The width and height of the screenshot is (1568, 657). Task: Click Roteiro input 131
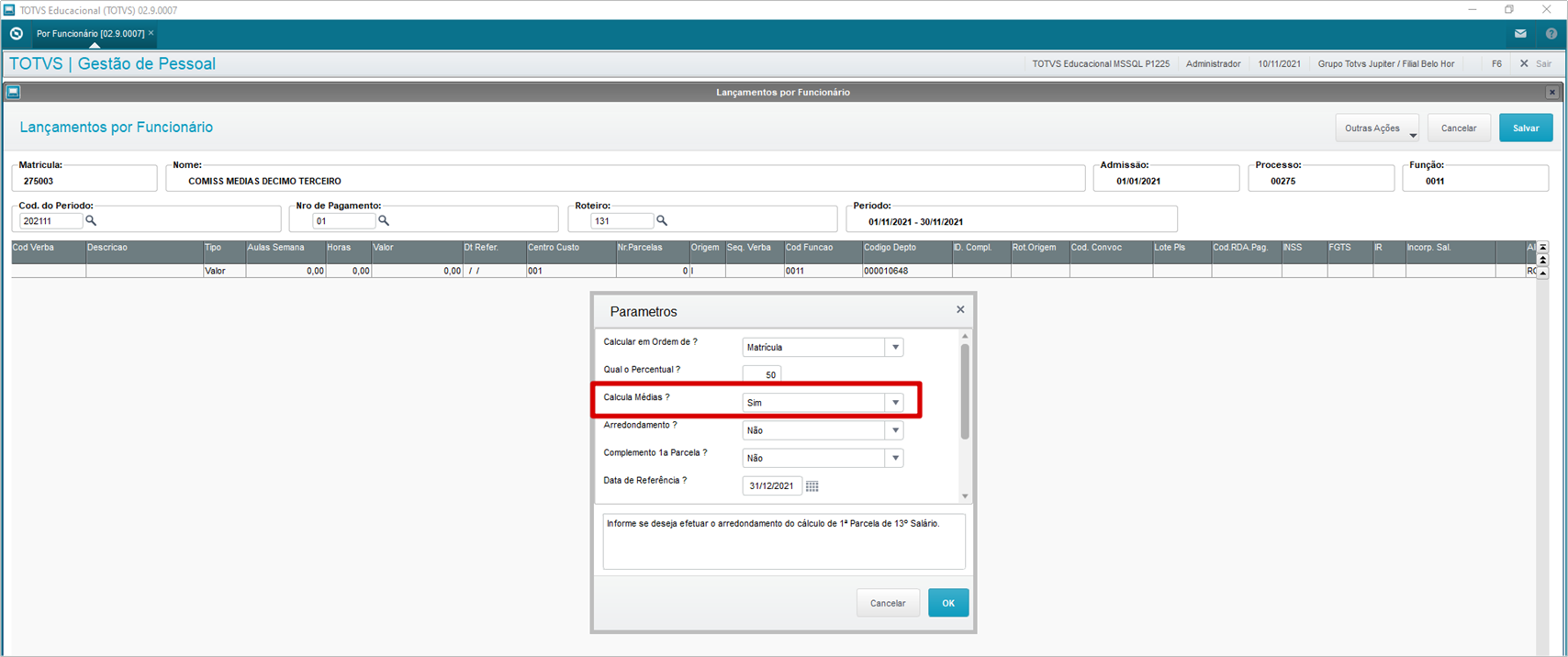pos(622,221)
